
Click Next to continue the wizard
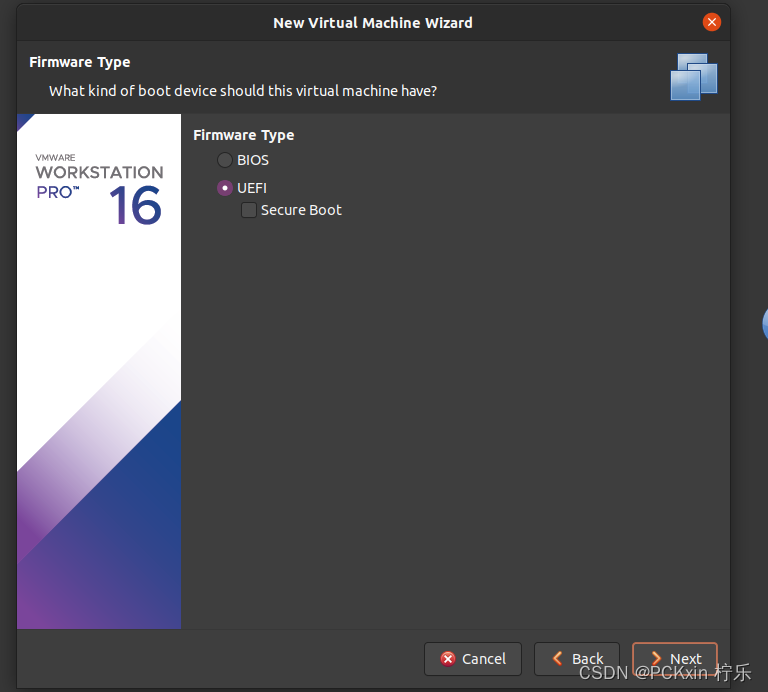point(674,659)
